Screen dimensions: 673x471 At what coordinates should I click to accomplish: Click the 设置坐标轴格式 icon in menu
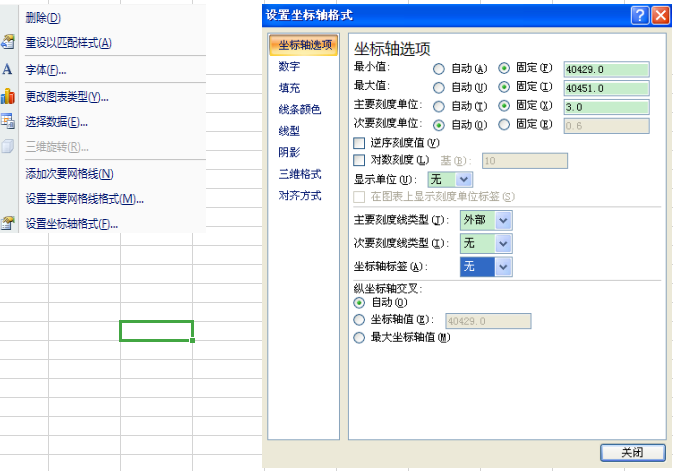(x=8, y=223)
